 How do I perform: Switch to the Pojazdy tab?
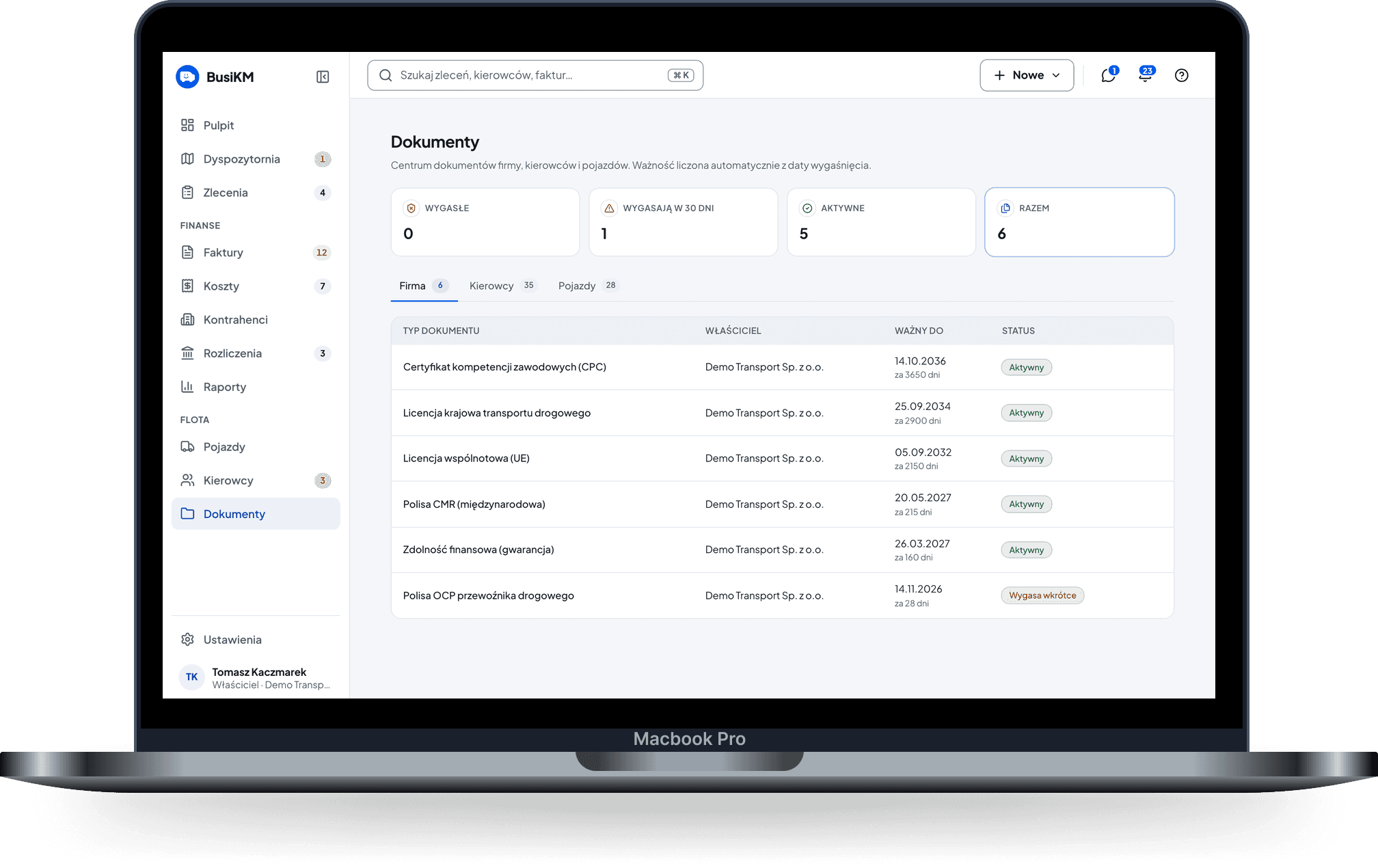pyautogui.click(x=588, y=286)
